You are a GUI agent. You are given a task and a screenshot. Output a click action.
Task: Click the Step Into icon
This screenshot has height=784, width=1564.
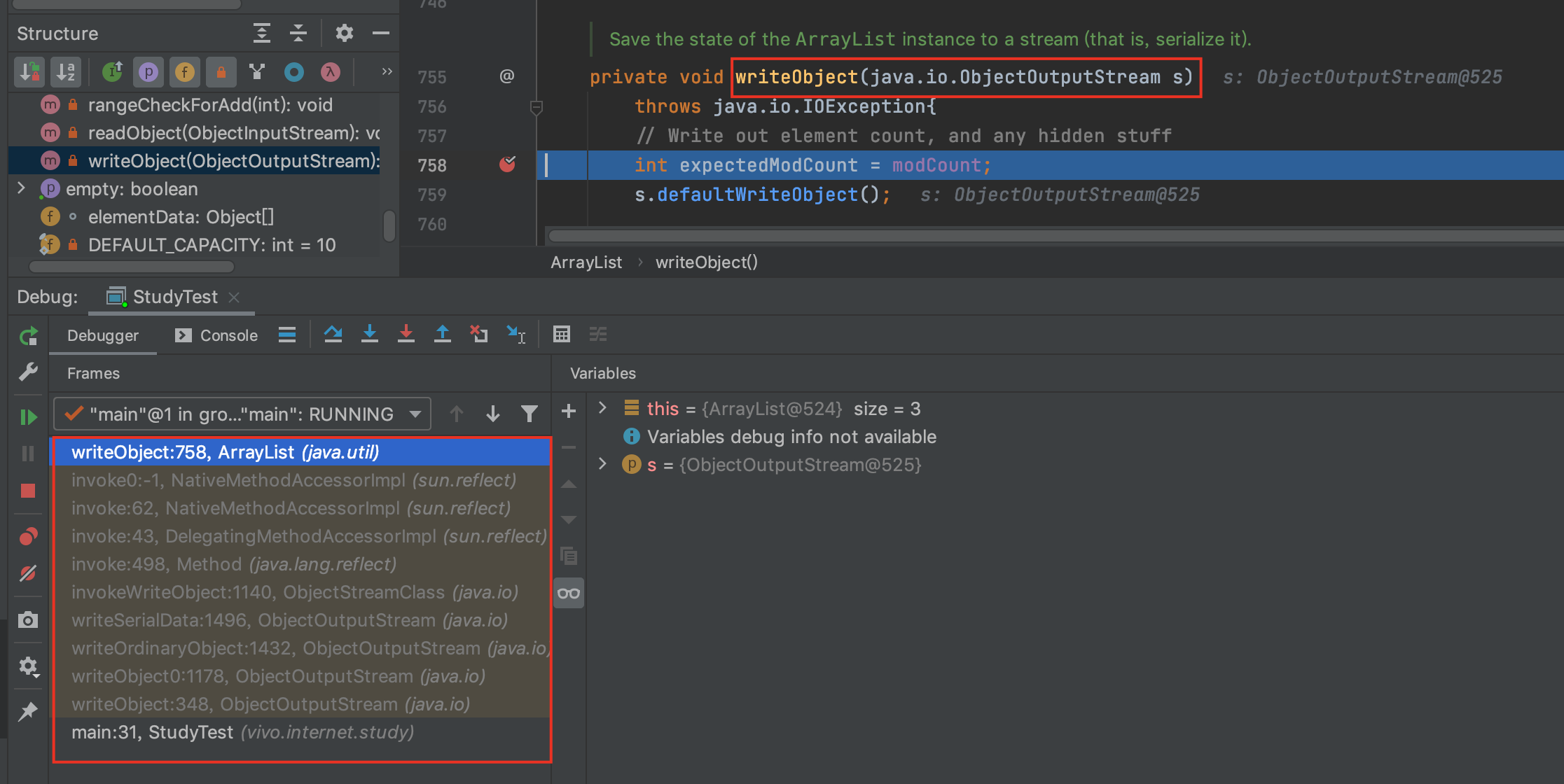click(370, 335)
